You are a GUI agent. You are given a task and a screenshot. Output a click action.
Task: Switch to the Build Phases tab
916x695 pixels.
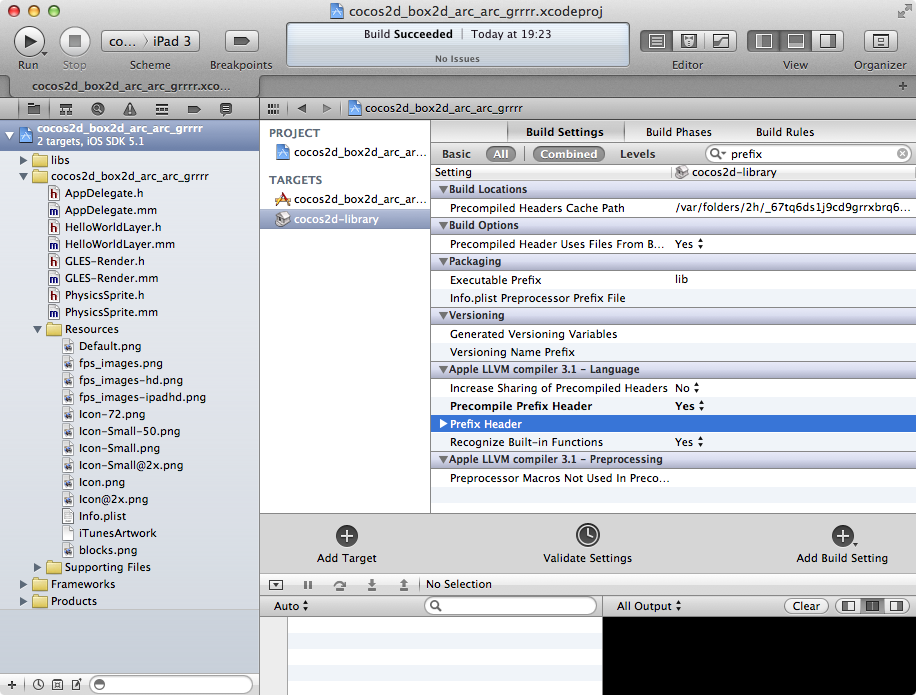678,132
